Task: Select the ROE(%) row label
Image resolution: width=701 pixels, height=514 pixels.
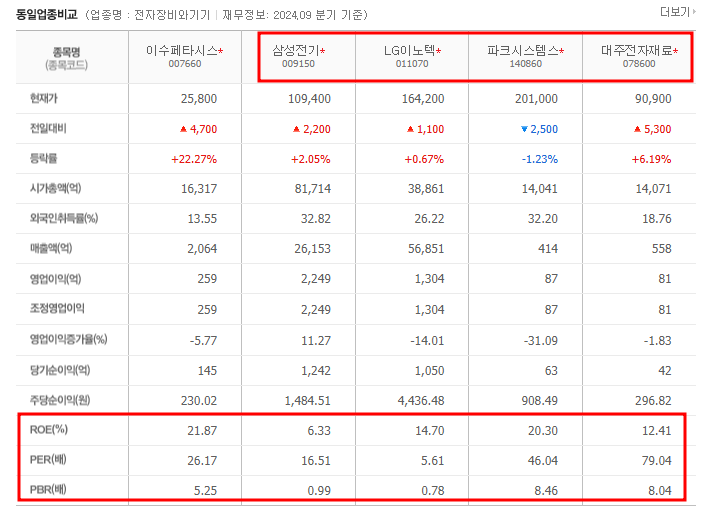Action: click(49, 430)
